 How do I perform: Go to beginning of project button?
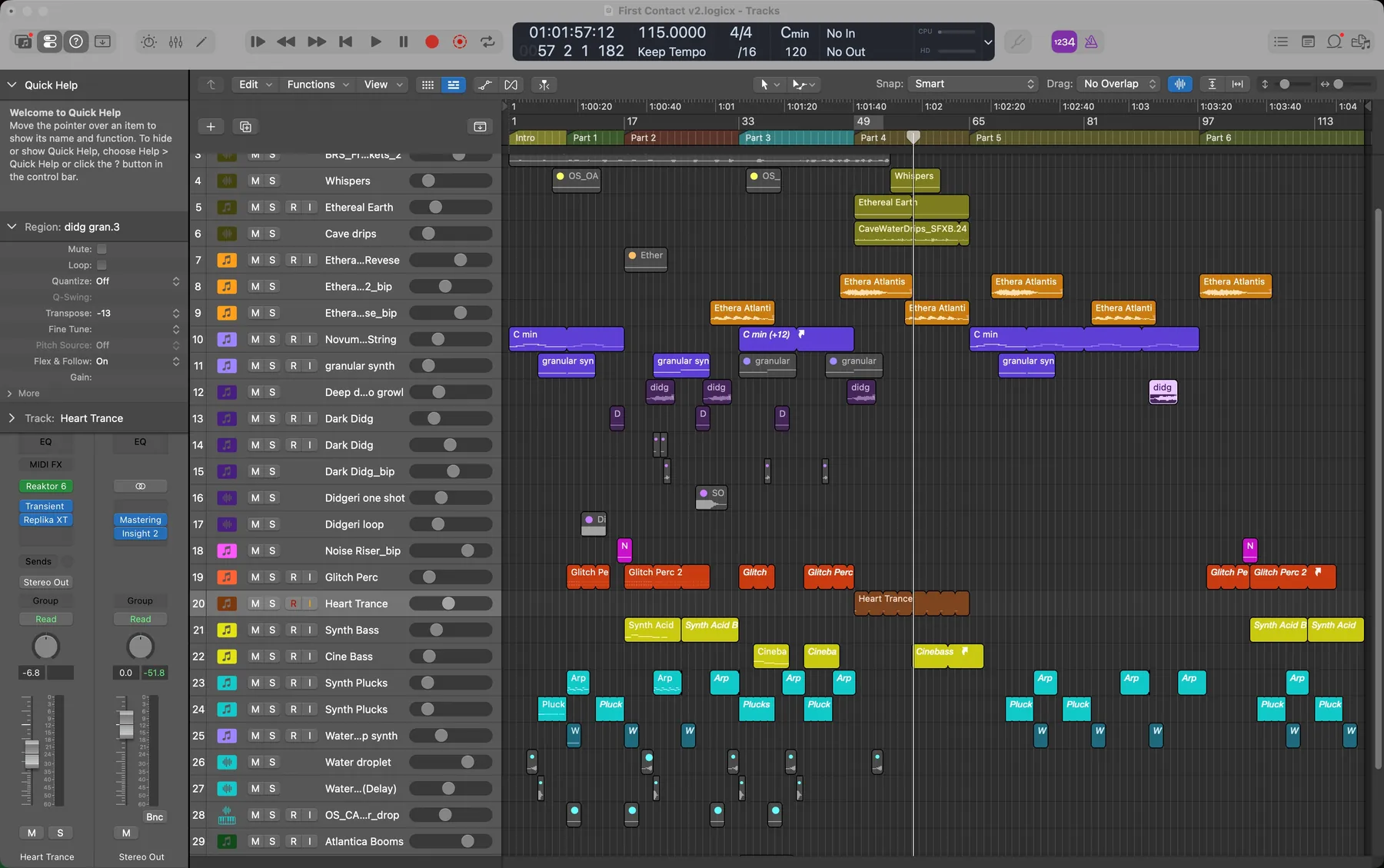tap(346, 42)
